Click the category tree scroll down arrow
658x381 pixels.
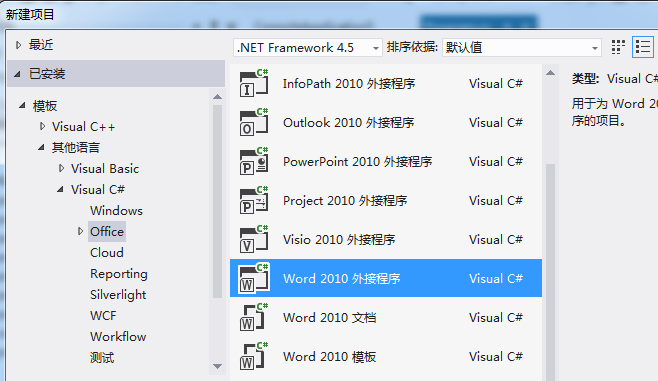217,366
